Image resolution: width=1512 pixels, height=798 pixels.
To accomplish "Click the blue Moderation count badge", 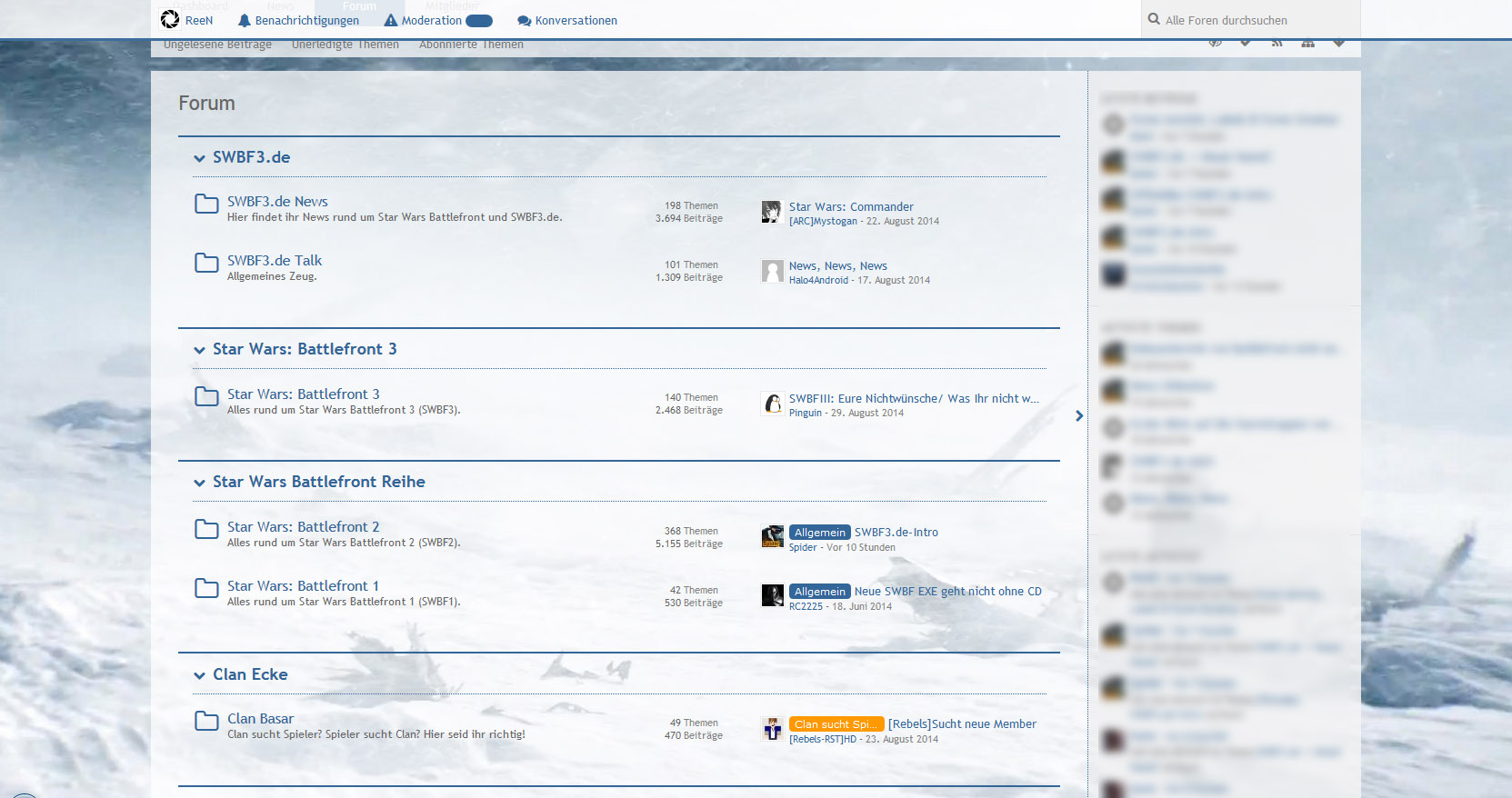I will [x=479, y=21].
